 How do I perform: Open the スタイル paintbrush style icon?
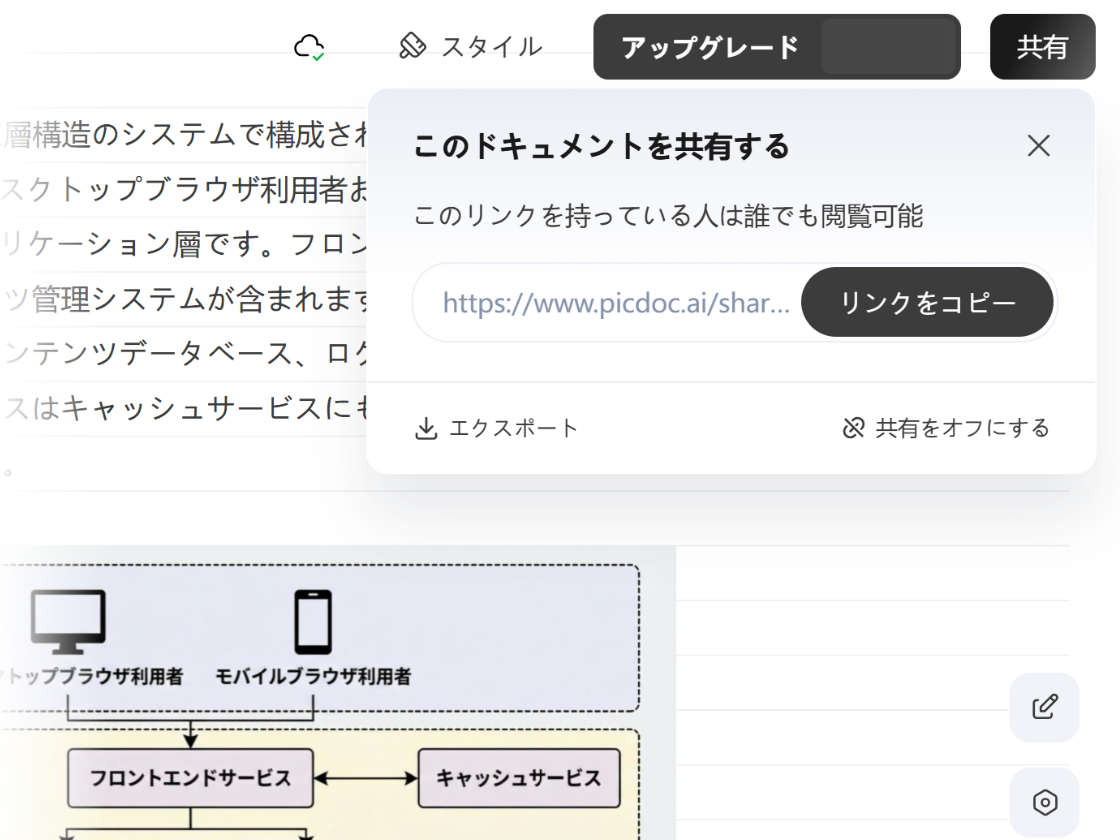412,45
